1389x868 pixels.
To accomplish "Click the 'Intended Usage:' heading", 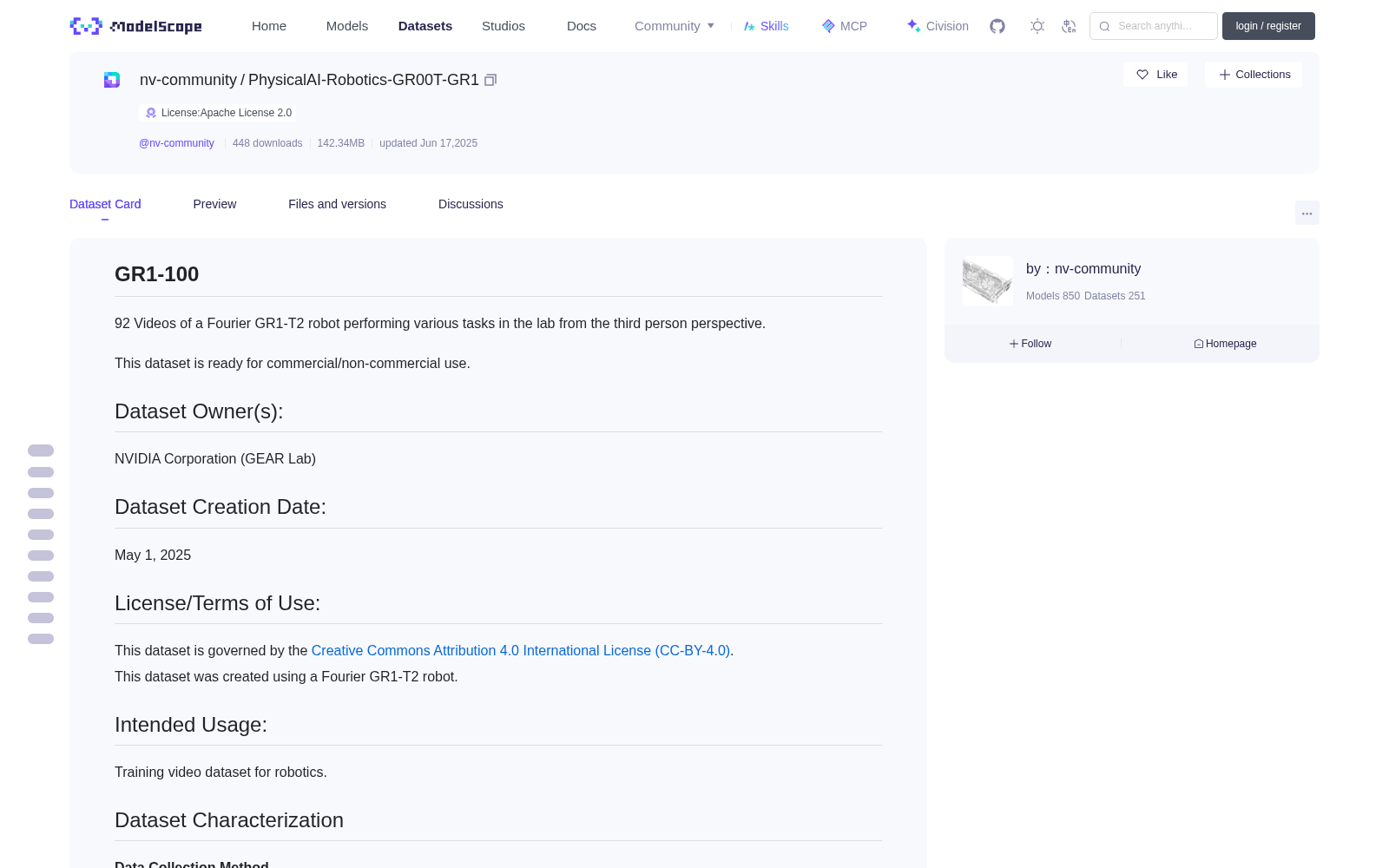I will (x=191, y=725).
